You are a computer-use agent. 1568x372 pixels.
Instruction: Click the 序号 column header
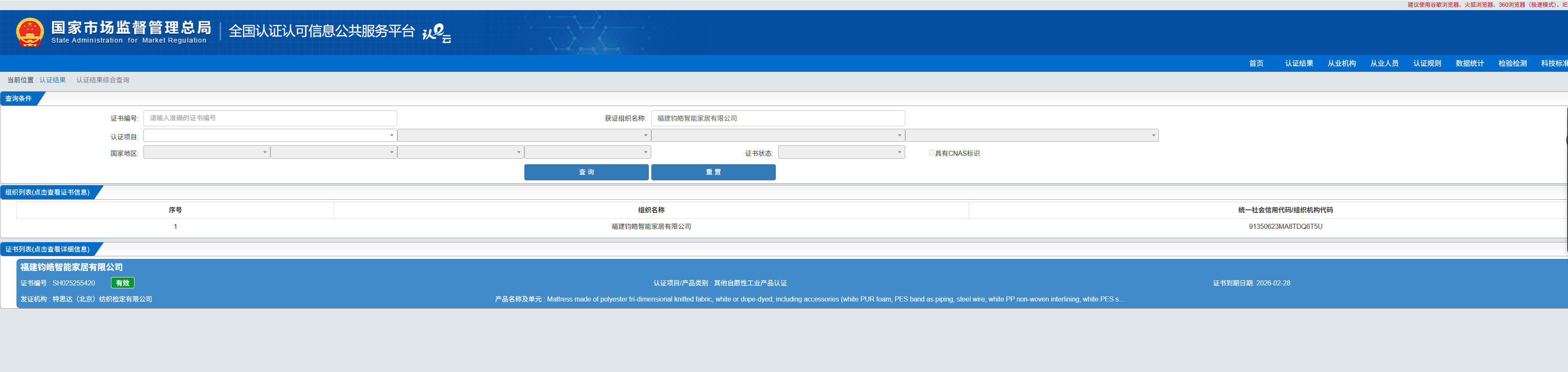[x=175, y=210]
